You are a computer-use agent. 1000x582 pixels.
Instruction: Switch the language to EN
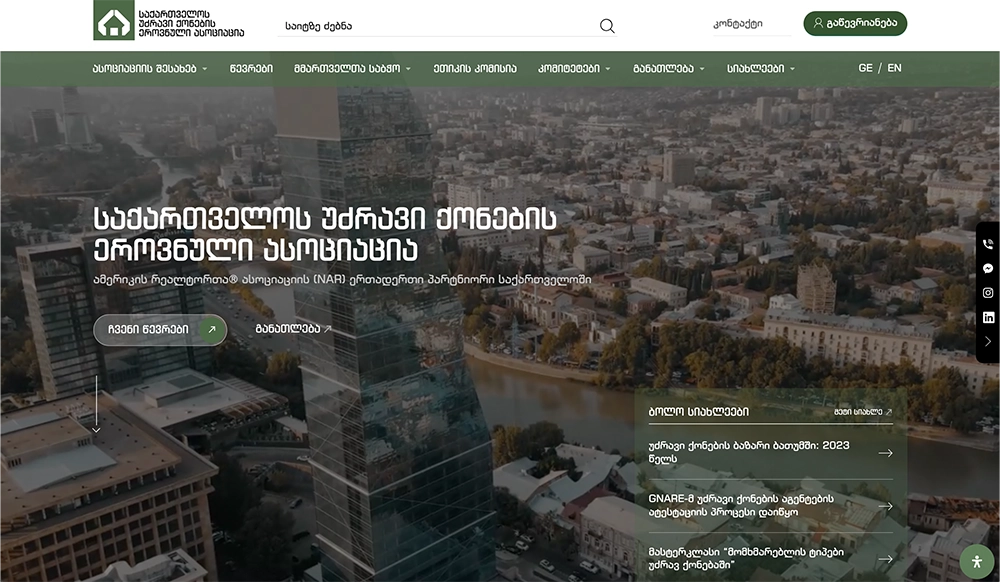[894, 68]
